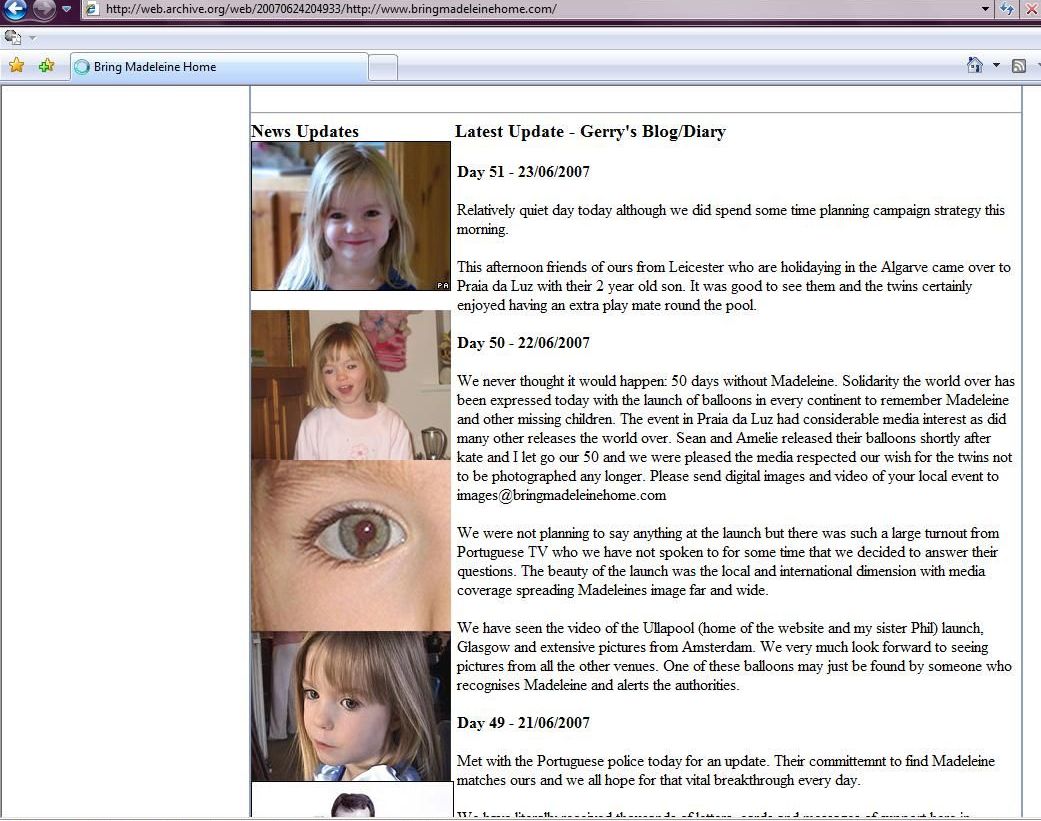Open the Favorites Center star icon

coord(16,66)
